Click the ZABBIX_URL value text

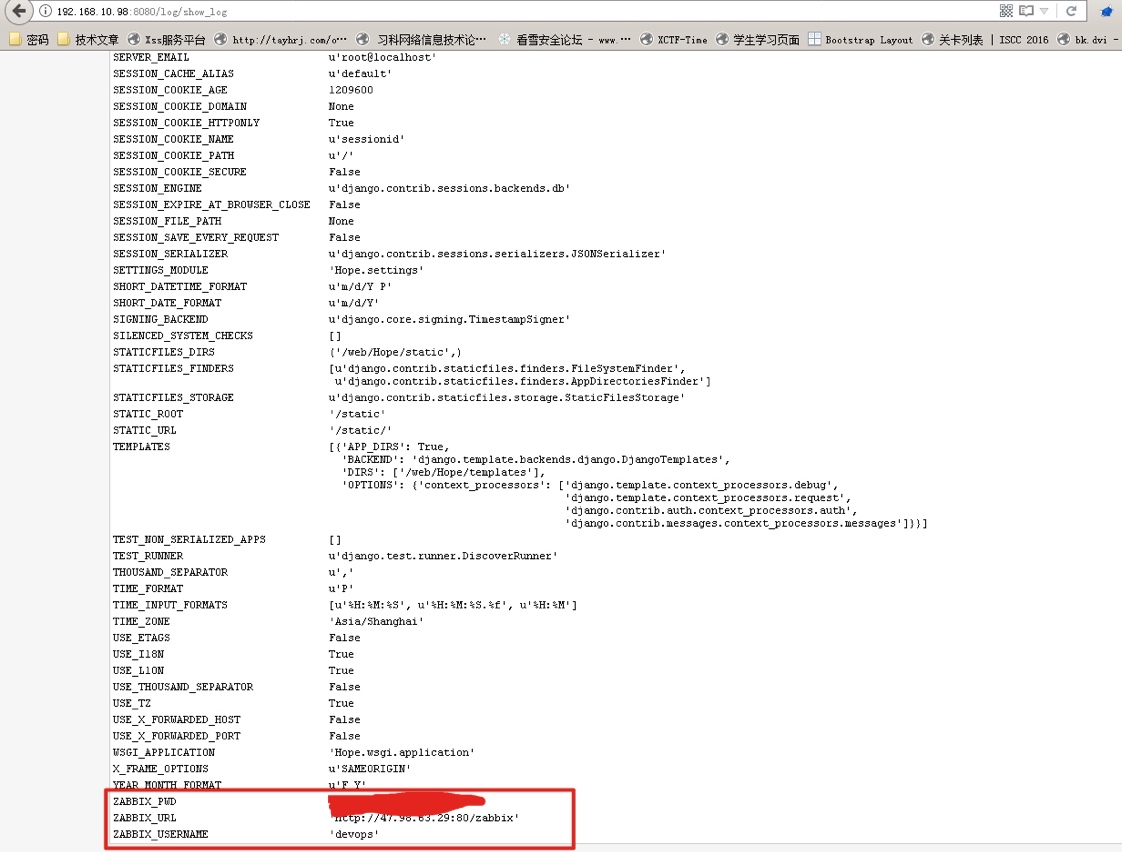coord(424,818)
